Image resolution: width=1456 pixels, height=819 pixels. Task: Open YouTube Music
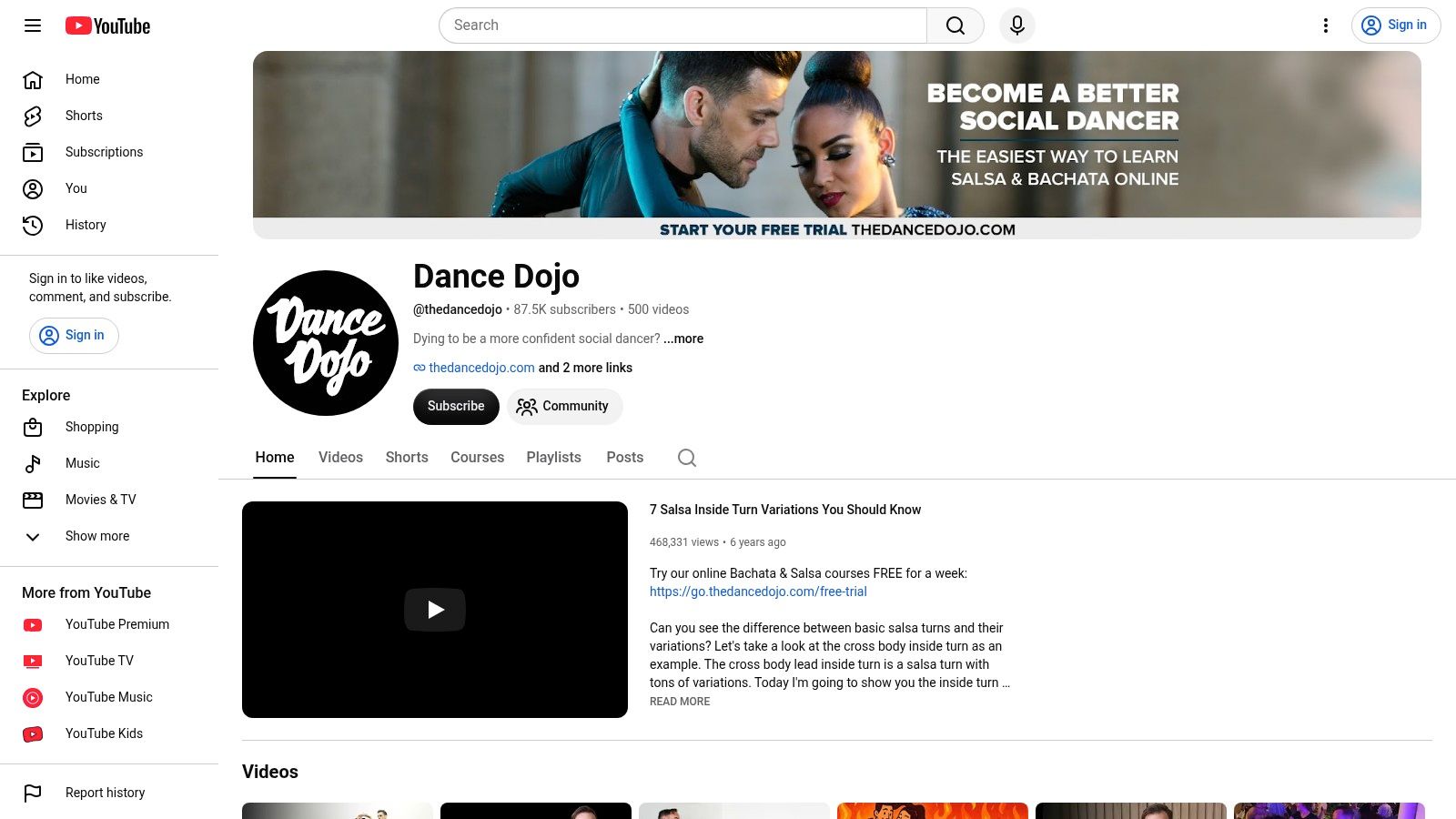tap(109, 697)
